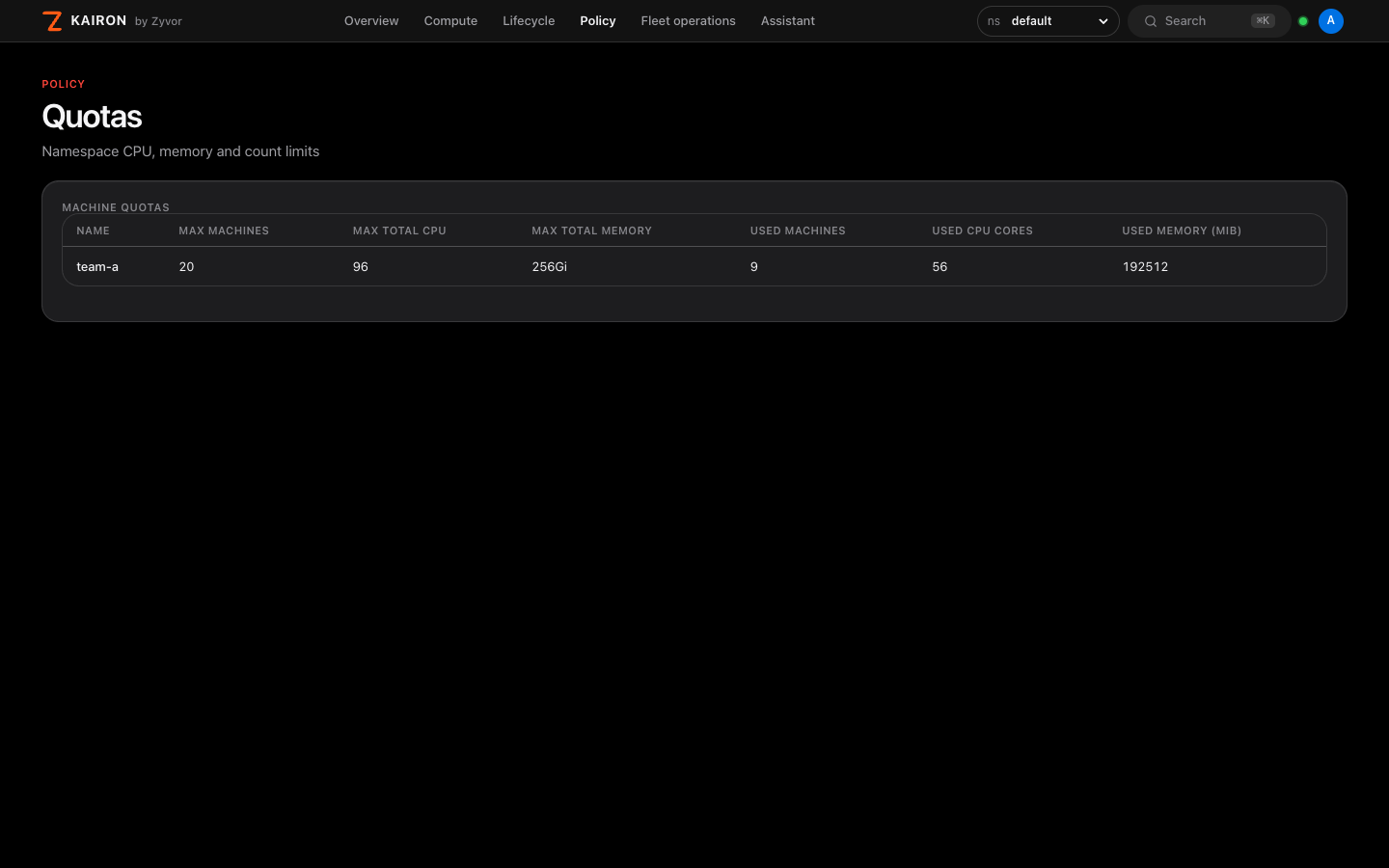Image resolution: width=1389 pixels, height=868 pixels.
Task: Switch to the Compute tab
Action: (450, 21)
